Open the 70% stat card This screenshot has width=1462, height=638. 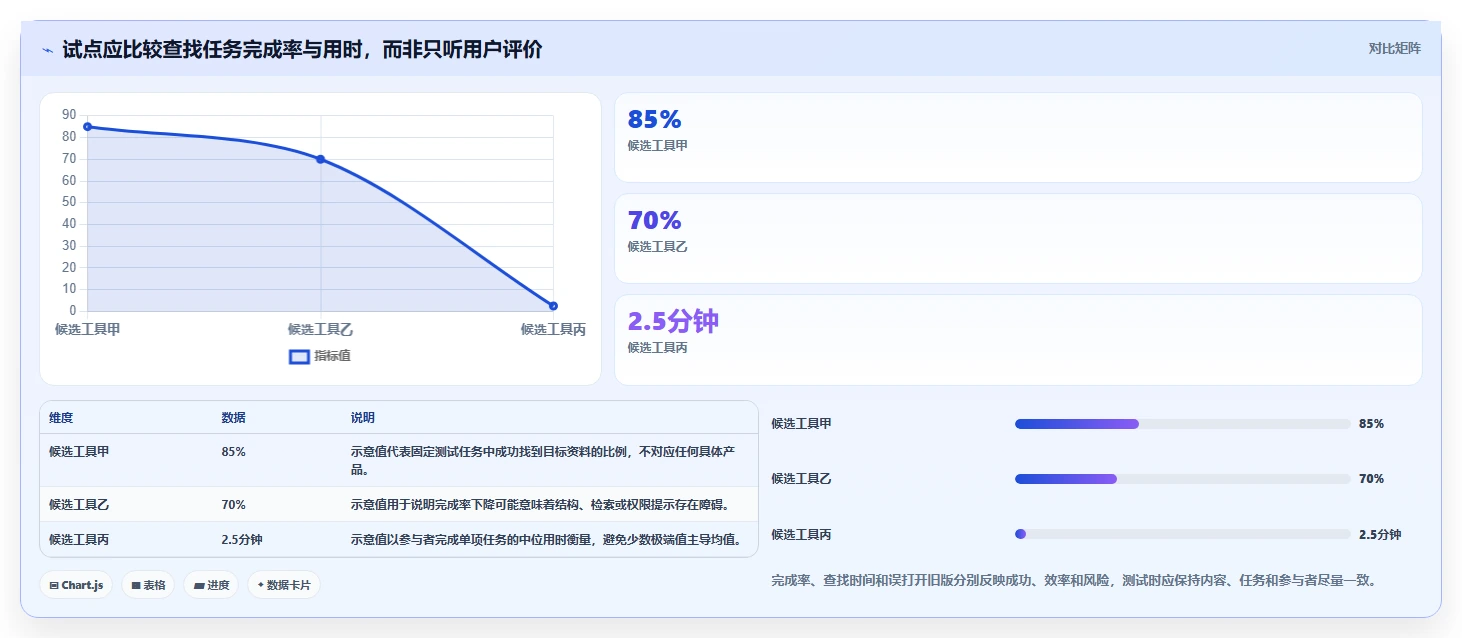click(x=1018, y=239)
